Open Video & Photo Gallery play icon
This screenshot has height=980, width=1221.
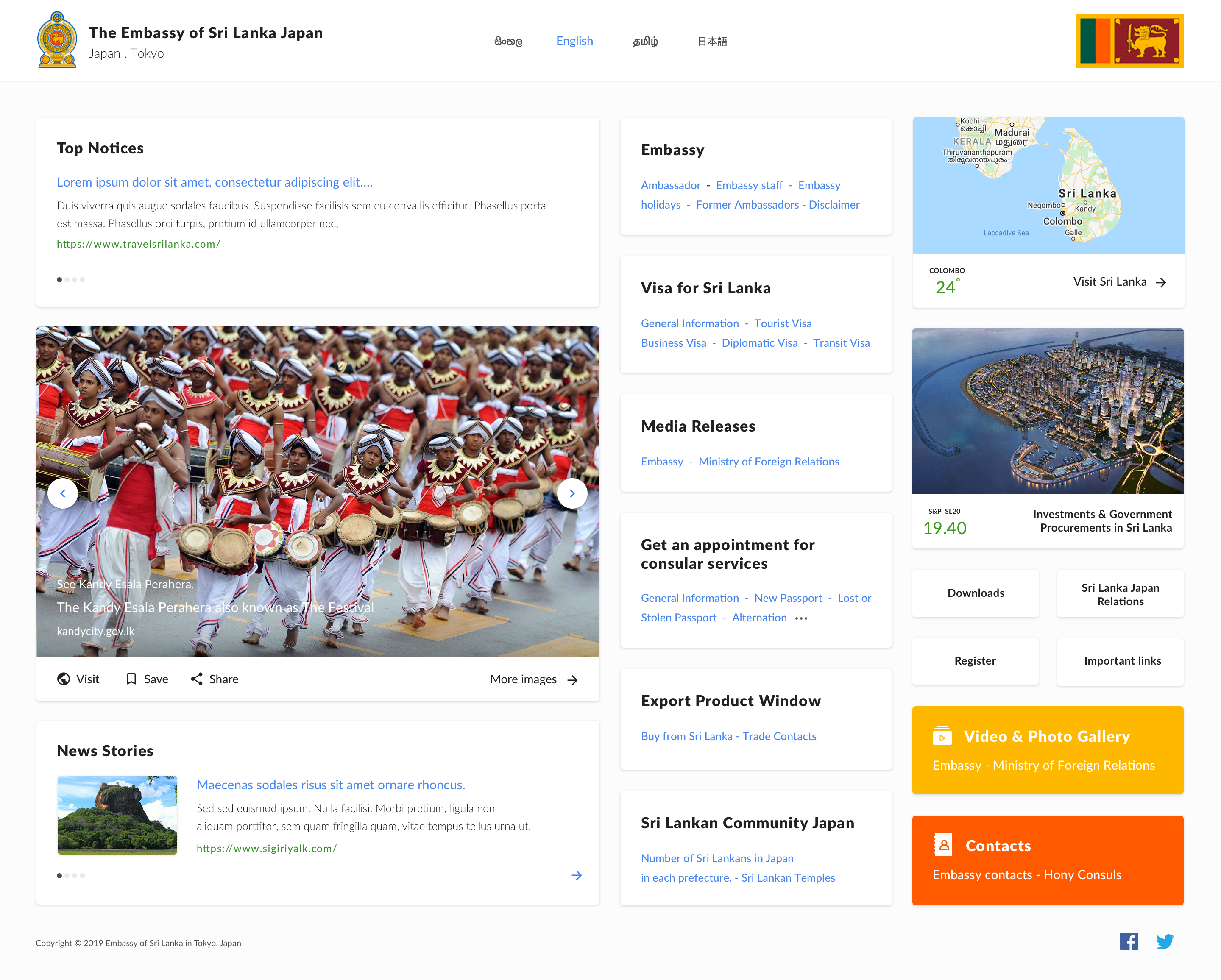942,736
